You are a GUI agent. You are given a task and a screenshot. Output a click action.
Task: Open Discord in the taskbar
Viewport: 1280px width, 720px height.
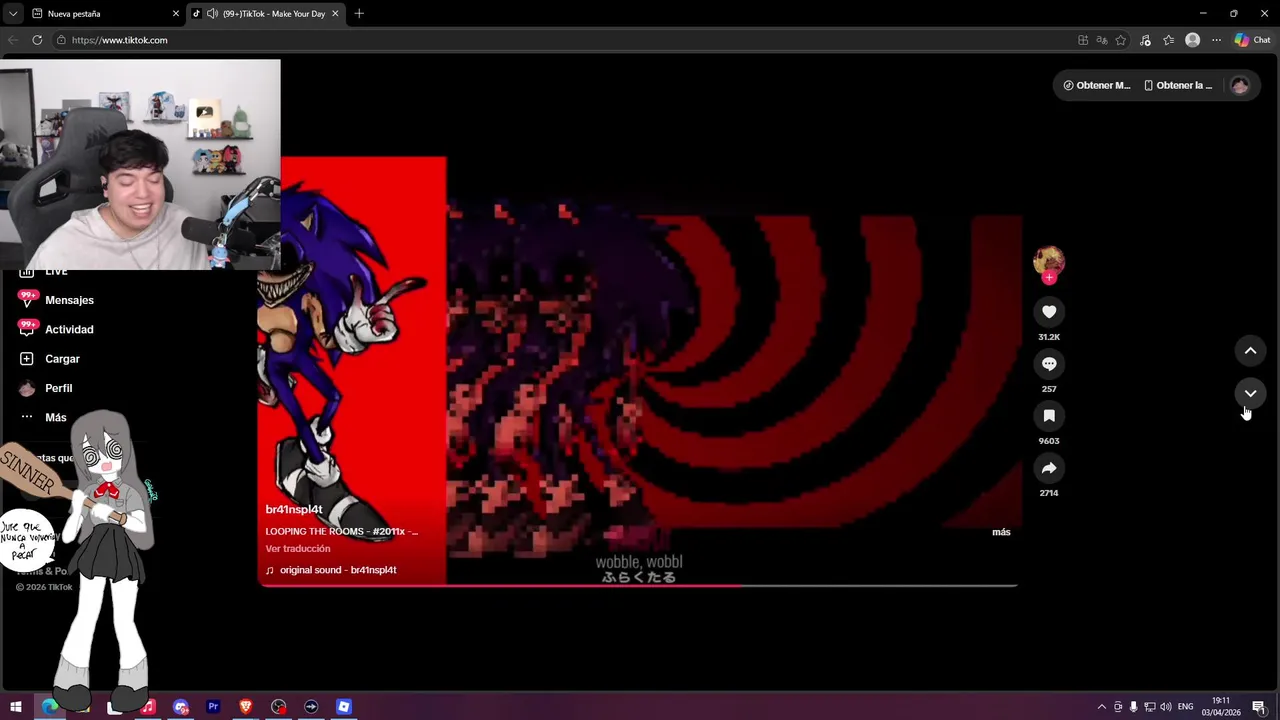[181, 707]
